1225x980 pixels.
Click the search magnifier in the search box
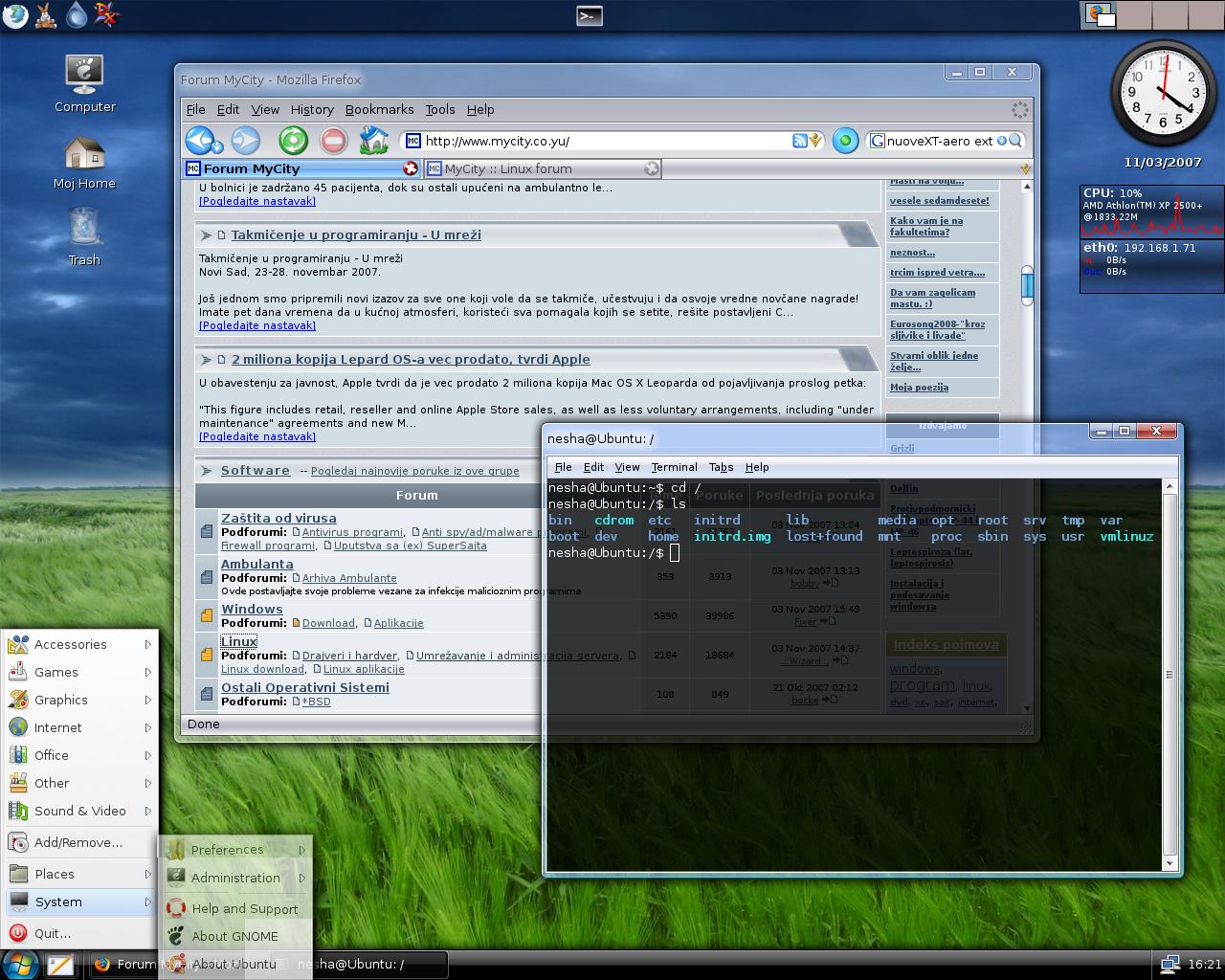pyautogui.click(x=1015, y=141)
